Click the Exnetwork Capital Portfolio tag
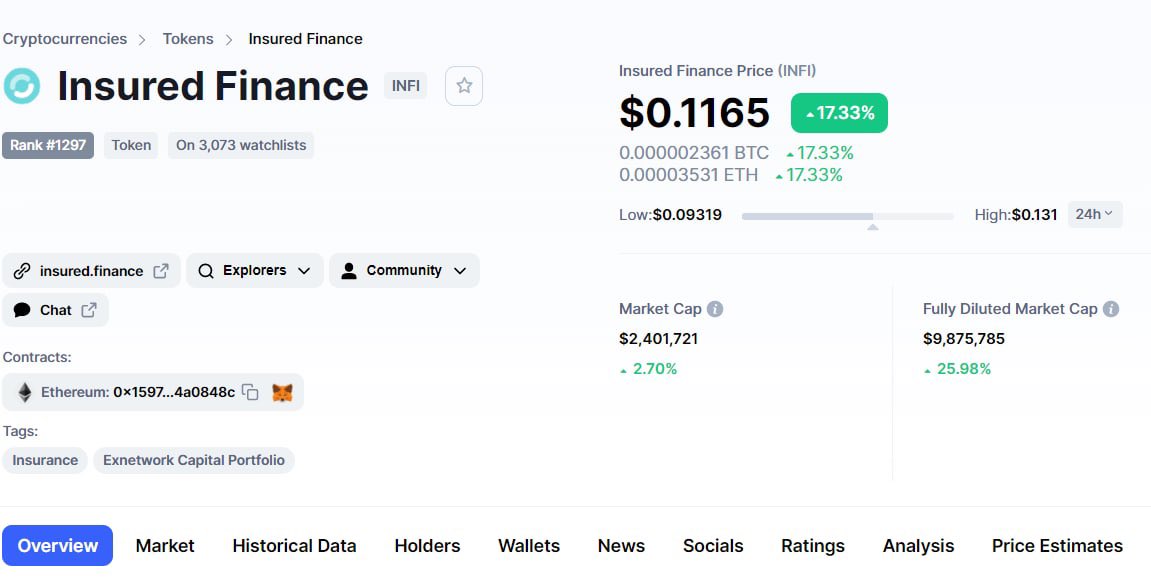This screenshot has height=584, width=1151. [x=194, y=460]
